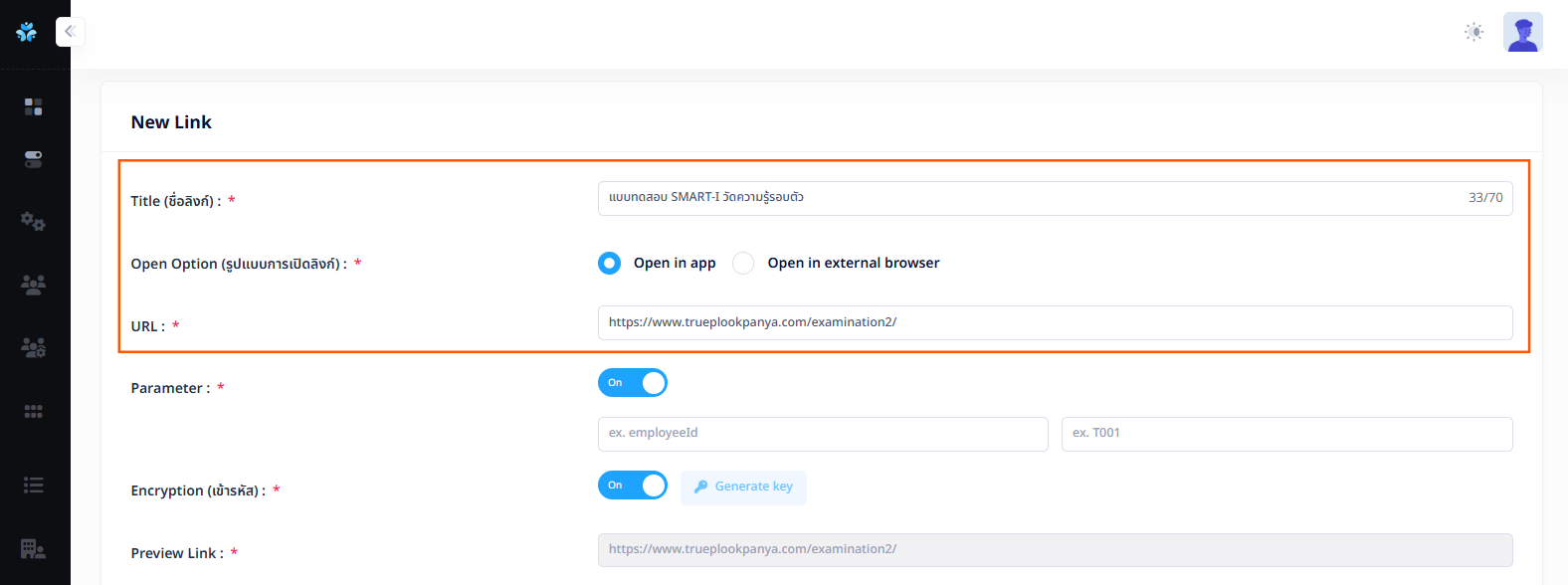Screen dimensions: 1568x585
Task: Click the app logo in sidebar
Action: coord(27,32)
